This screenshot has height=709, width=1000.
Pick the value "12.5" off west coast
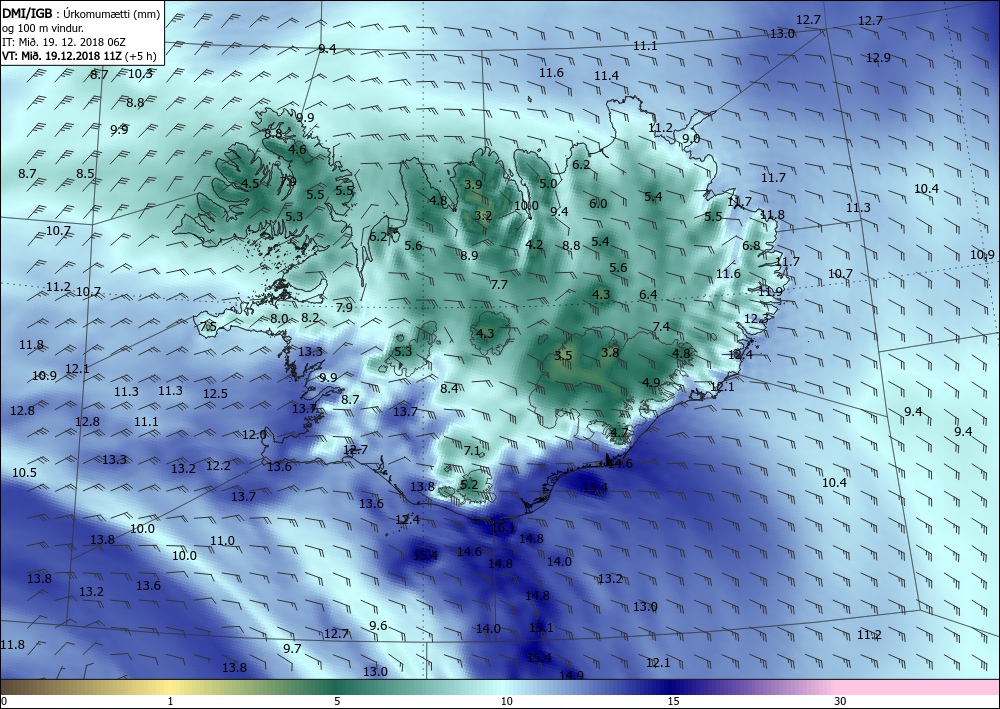click(x=215, y=393)
